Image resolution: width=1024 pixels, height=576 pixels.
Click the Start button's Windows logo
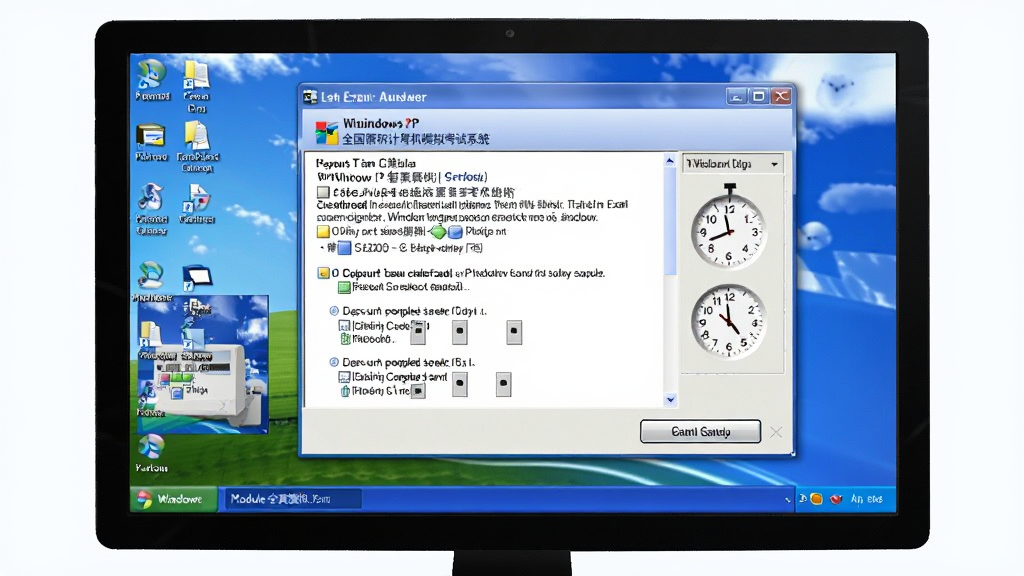pyautogui.click(x=144, y=500)
